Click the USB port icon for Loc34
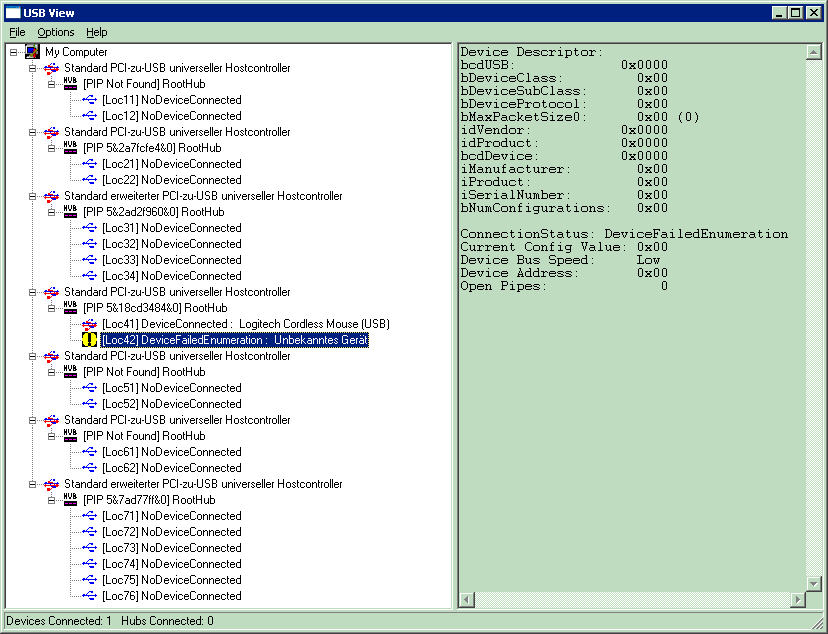828x634 pixels. point(90,276)
